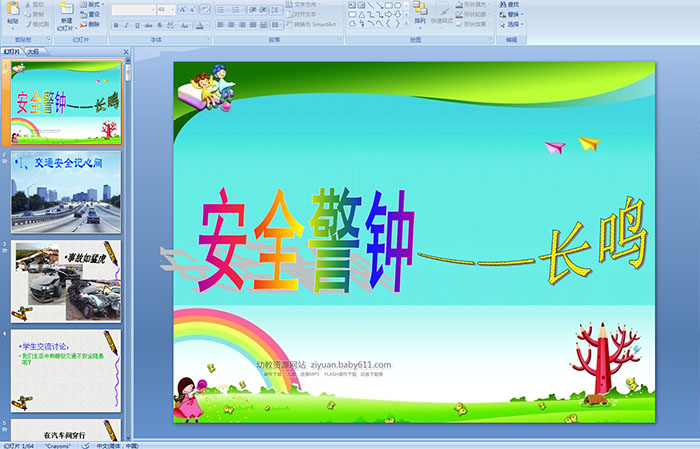700x449 pixels.
Task: Click the New Slide (新建幻灯片) icon
Action: (67, 9)
